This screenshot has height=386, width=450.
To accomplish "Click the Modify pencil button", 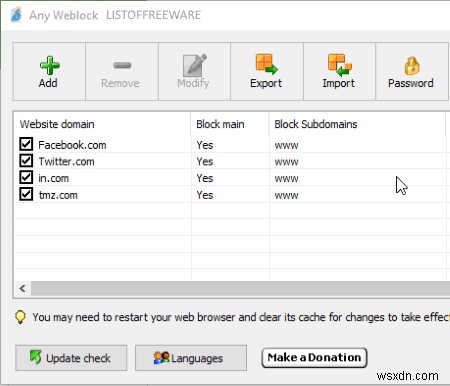I will (x=194, y=71).
